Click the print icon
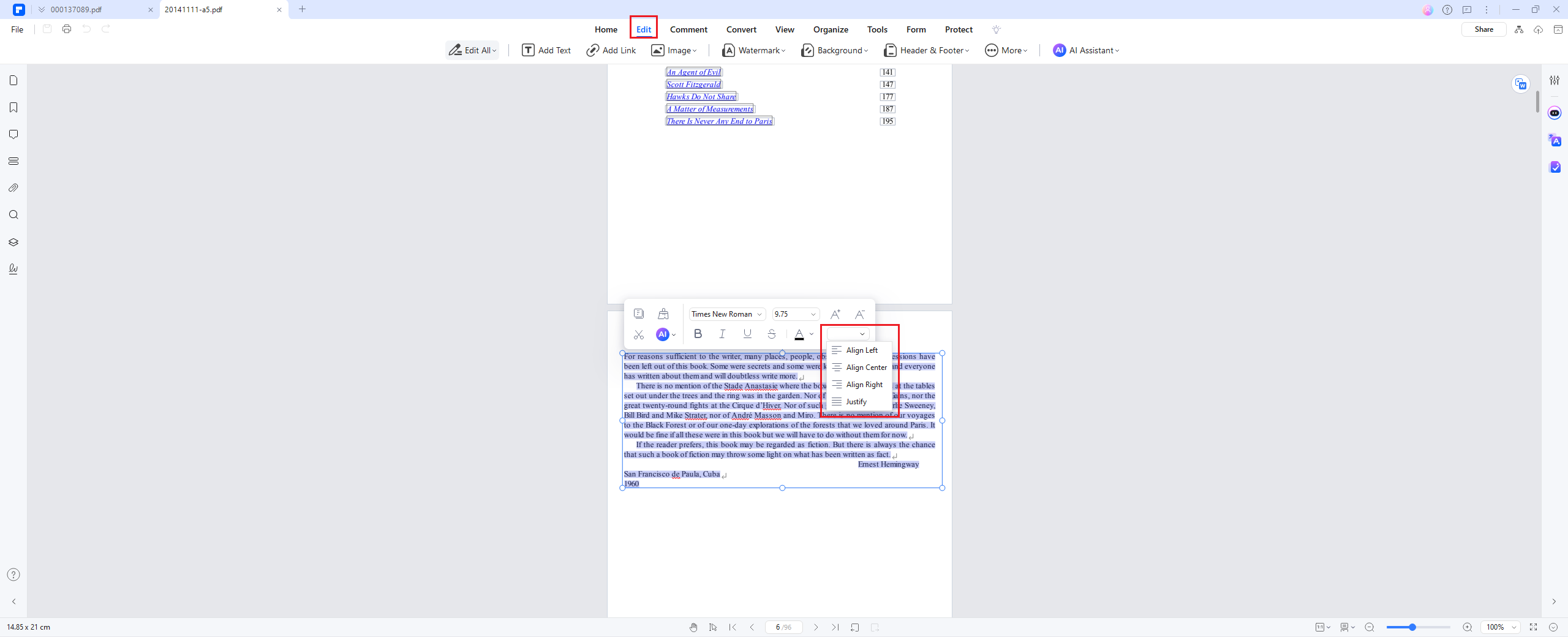The image size is (1568, 637). tap(67, 29)
